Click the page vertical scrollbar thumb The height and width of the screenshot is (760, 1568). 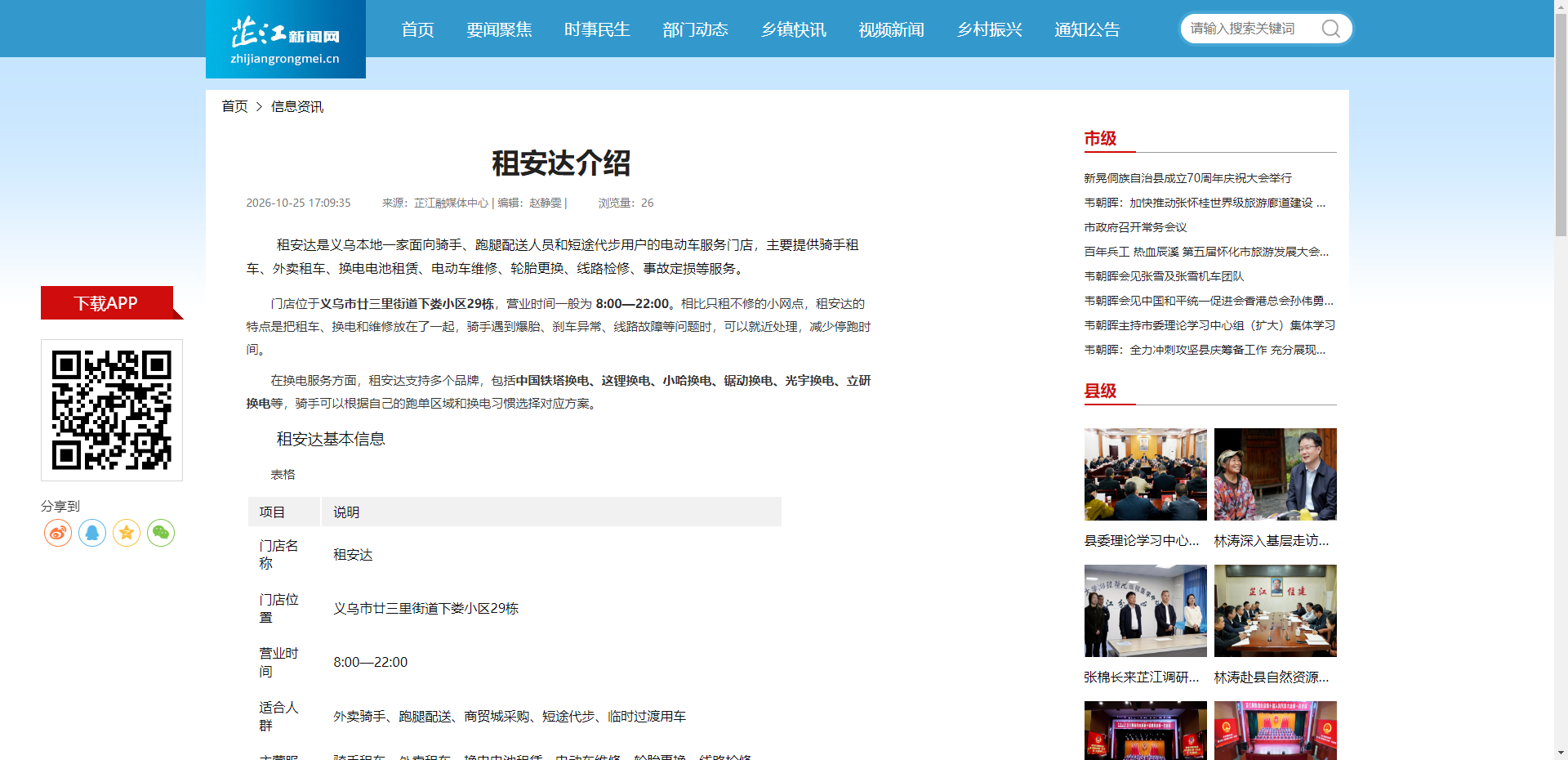[1561, 127]
